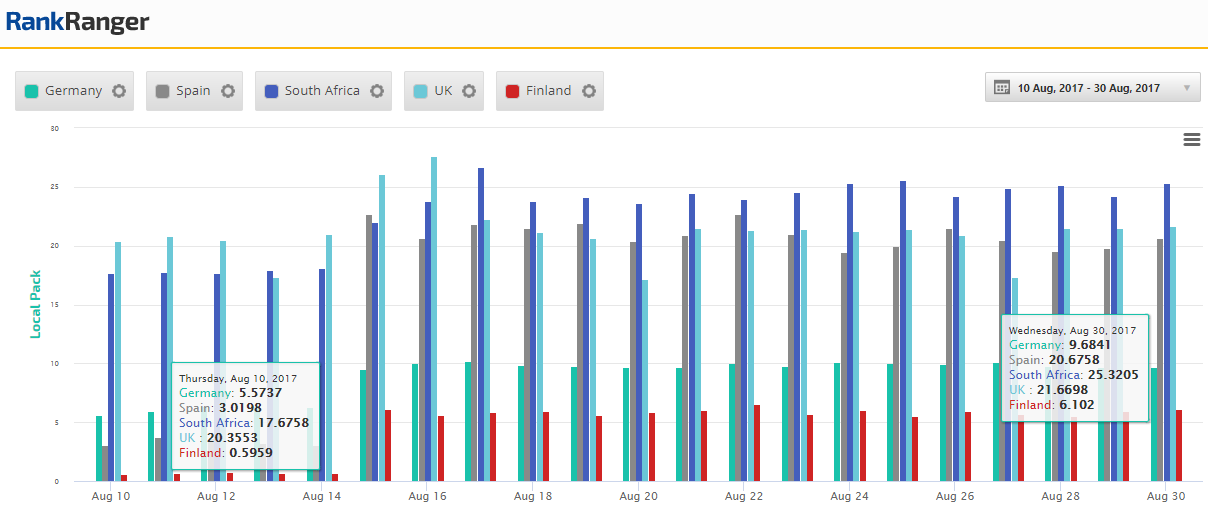Toggle Finland series visibility in legend
1208x510 pixels.
(548, 91)
